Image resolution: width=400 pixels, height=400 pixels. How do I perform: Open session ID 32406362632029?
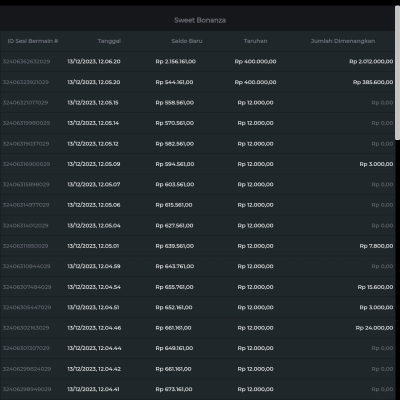point(26,62)
